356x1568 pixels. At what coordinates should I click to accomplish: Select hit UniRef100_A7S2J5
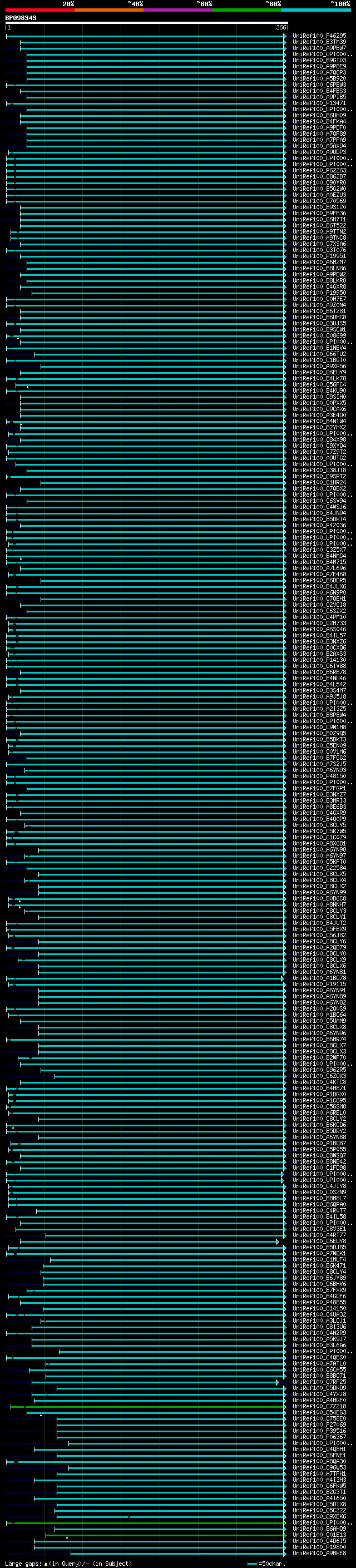click(319, 764)
